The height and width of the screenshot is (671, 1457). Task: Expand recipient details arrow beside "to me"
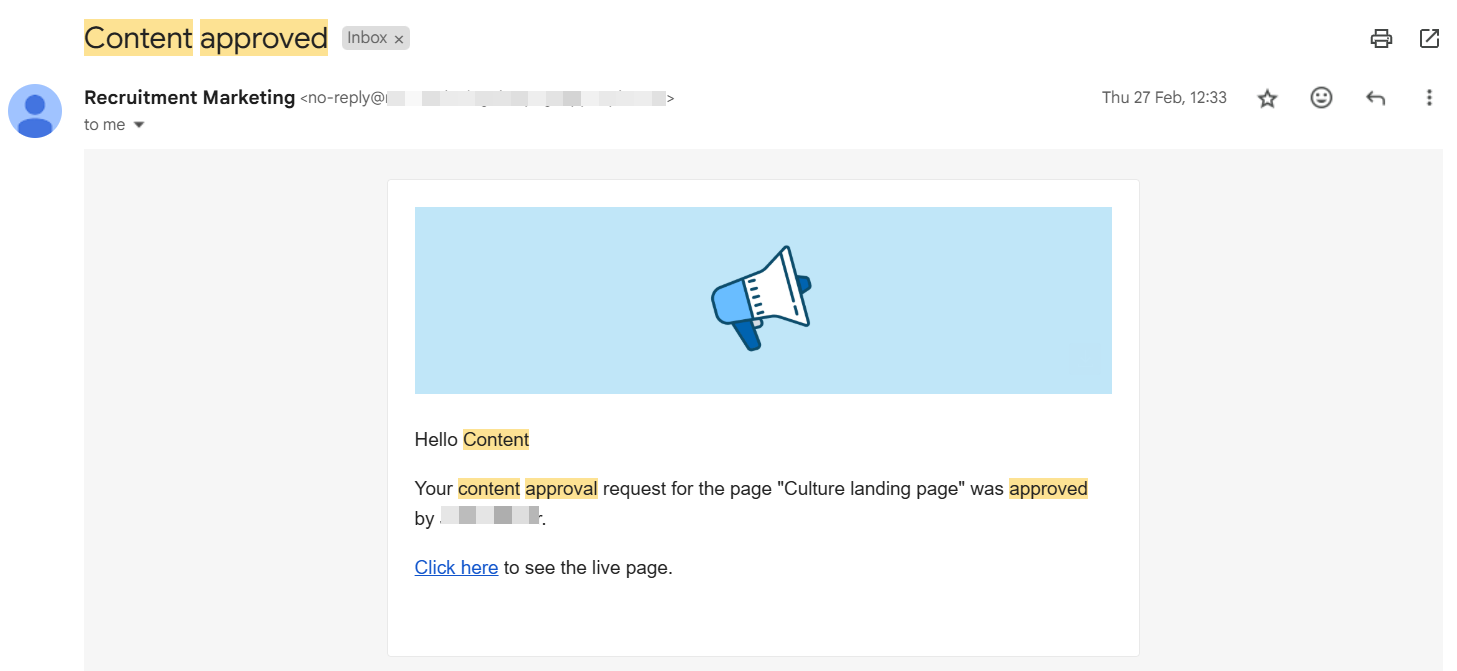(139, 125)
